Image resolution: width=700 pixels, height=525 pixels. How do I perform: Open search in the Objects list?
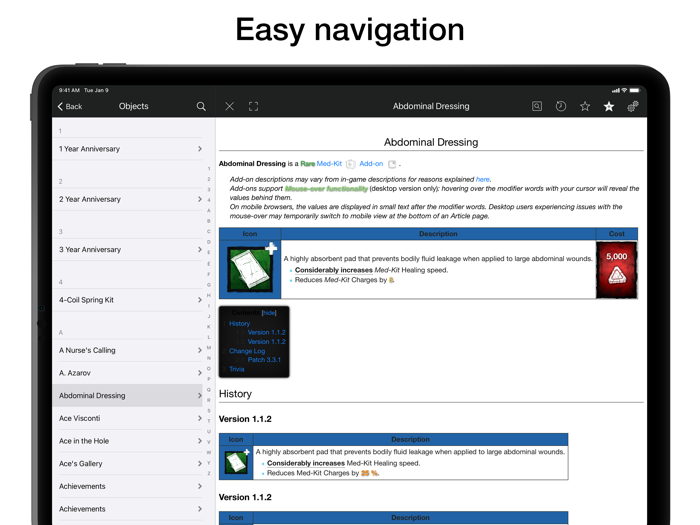click(201, 106)
